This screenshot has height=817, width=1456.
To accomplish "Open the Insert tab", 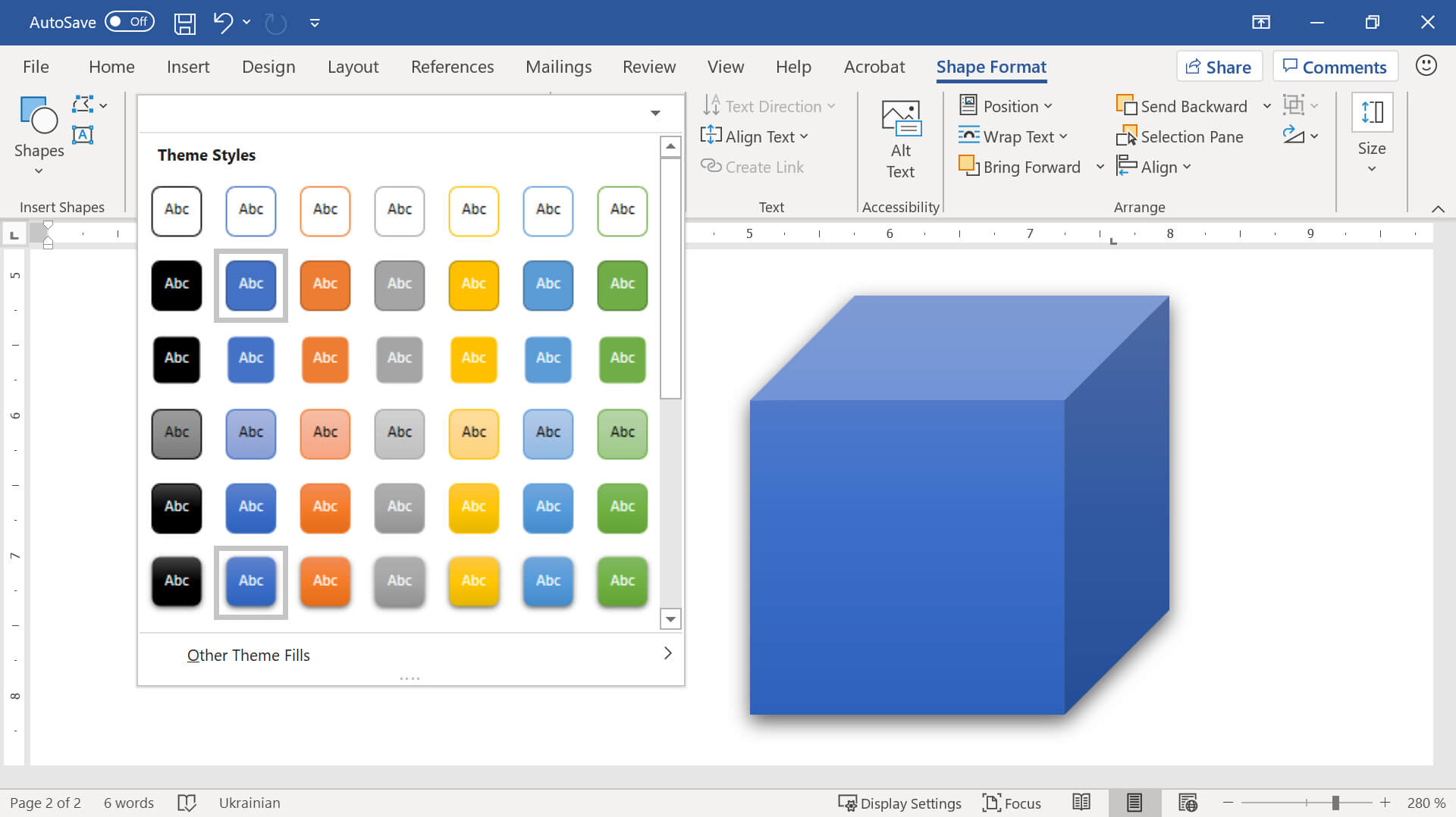I will (x=188, y=67).
